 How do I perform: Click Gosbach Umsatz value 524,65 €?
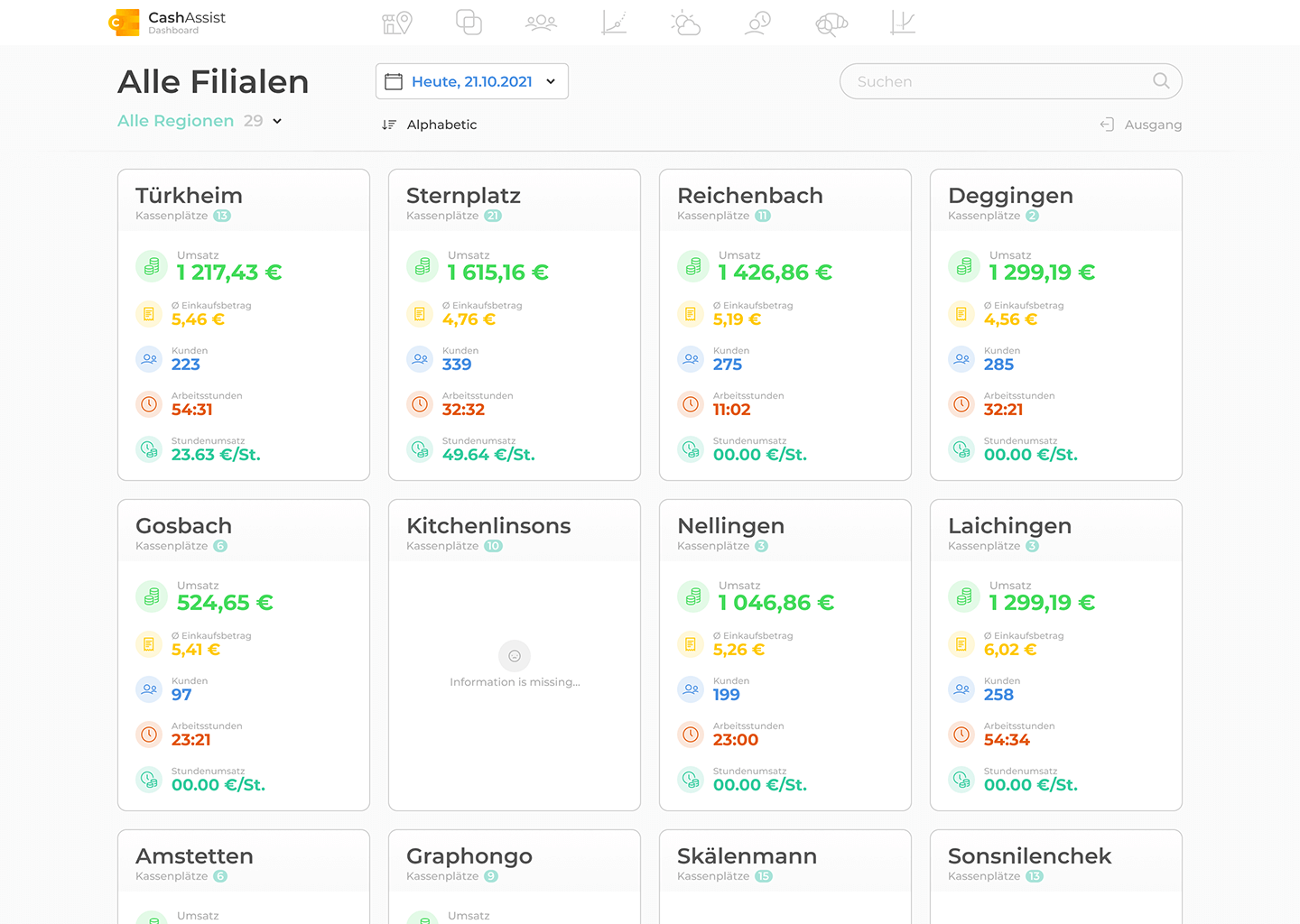point(225,603)
